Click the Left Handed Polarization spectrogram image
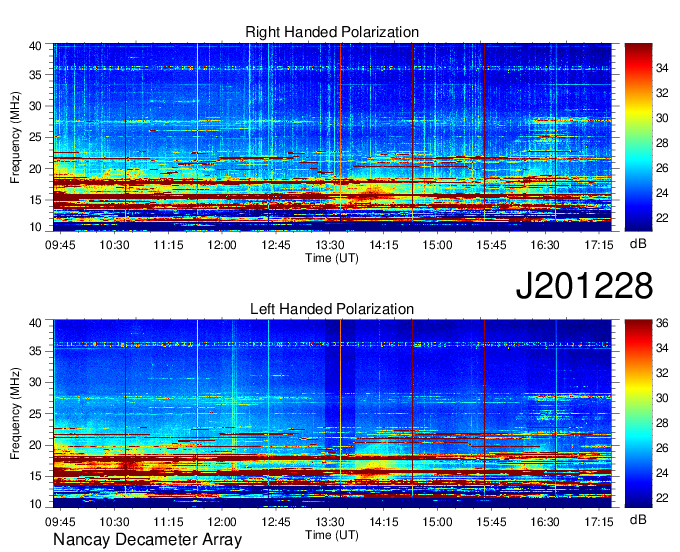Viewport: 680px width, 552px height. [332, 414]
